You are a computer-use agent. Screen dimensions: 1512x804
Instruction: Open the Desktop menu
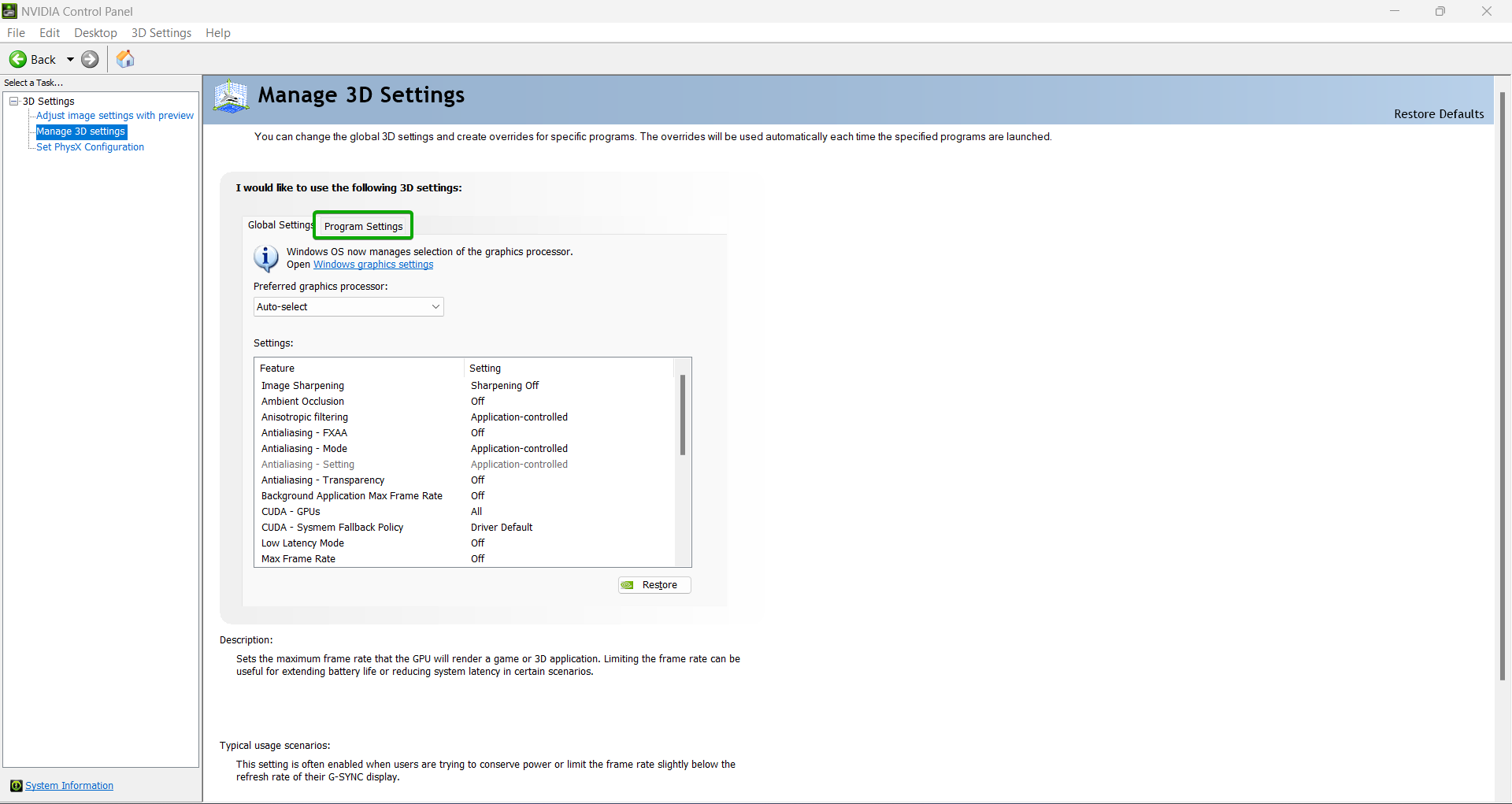[94, 32]
